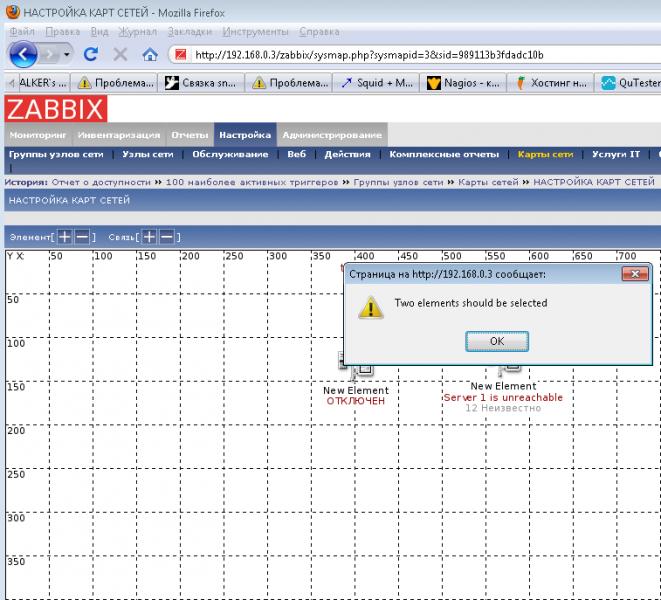Switch to the Хостинг н... tab
Viewport: 661px width, 600px height.
[550, 83]
